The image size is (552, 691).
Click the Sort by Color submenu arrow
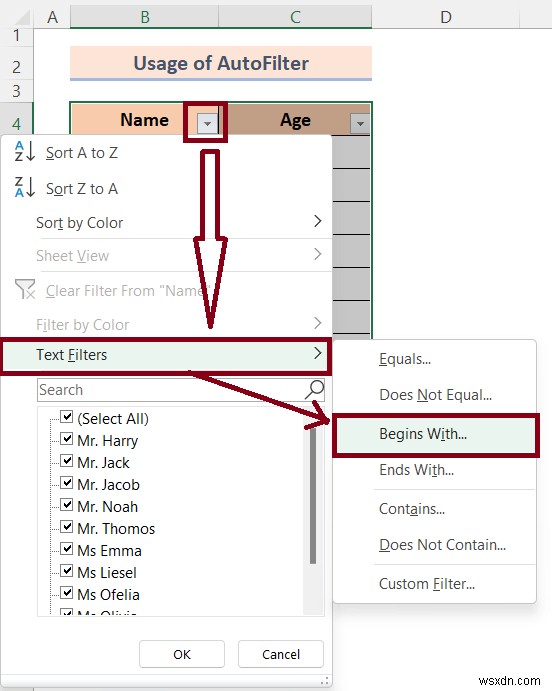coord(318,221)
